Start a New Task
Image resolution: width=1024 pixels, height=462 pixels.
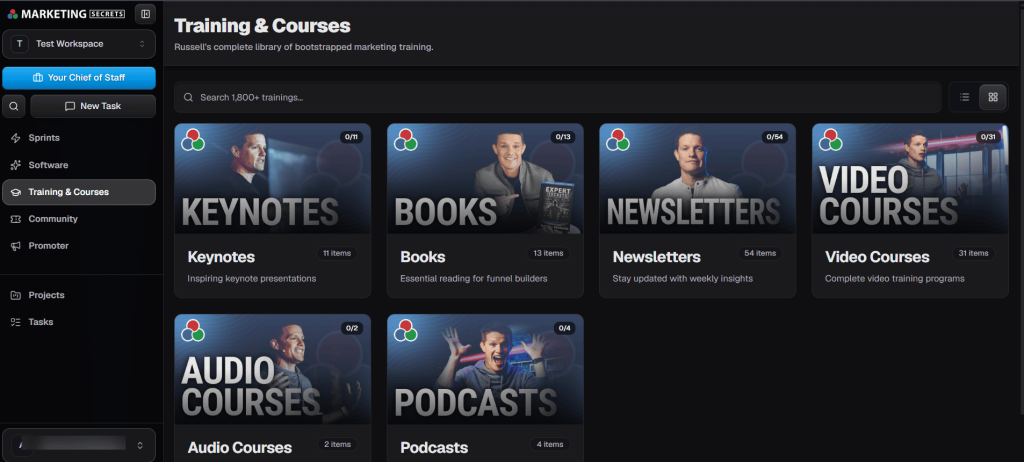point(93,106)
